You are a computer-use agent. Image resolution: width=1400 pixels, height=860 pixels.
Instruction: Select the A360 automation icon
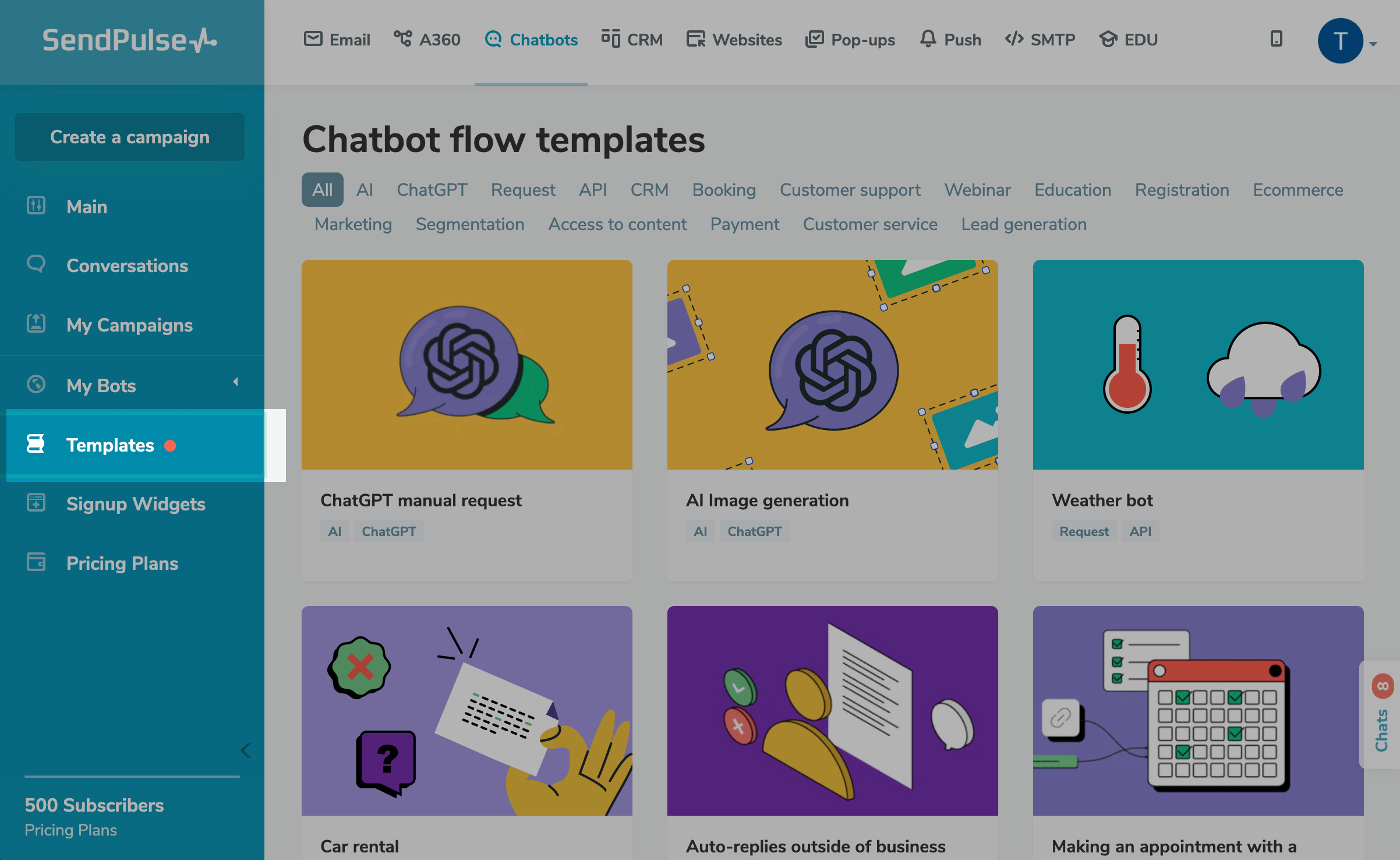pos(404,39)
